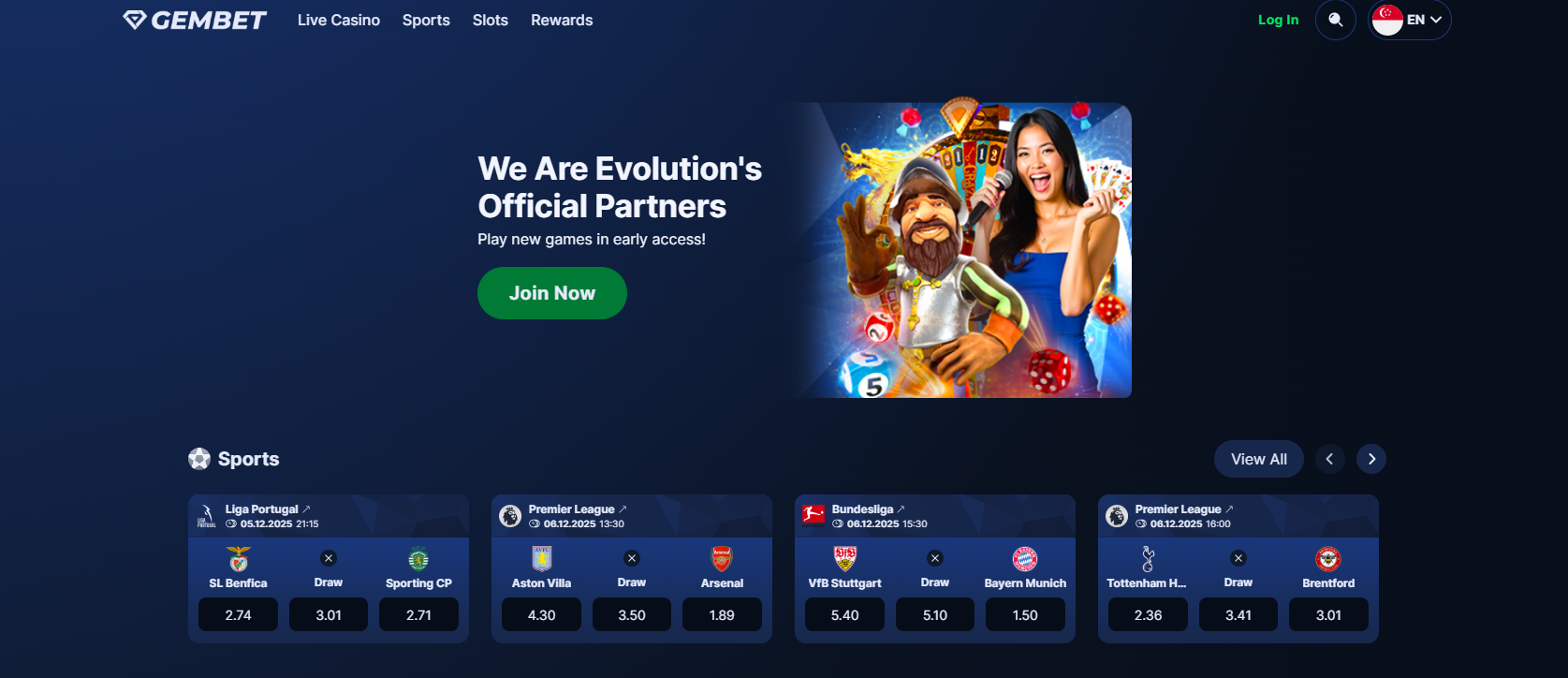Click the Bundesliga league logo
1568x678 pixels.
click(813, 515)
